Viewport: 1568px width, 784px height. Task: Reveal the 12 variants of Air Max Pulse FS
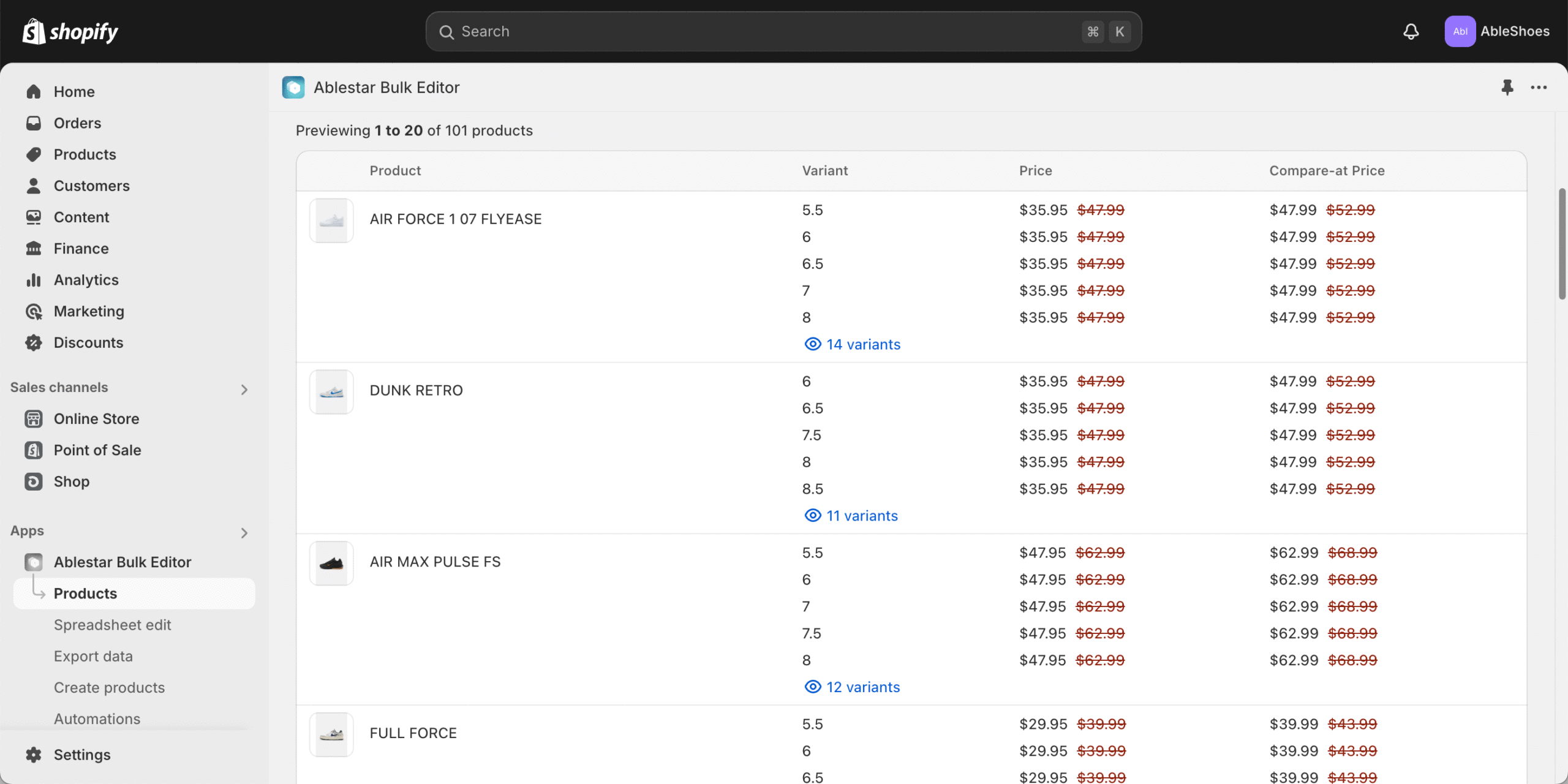(852, 687)
